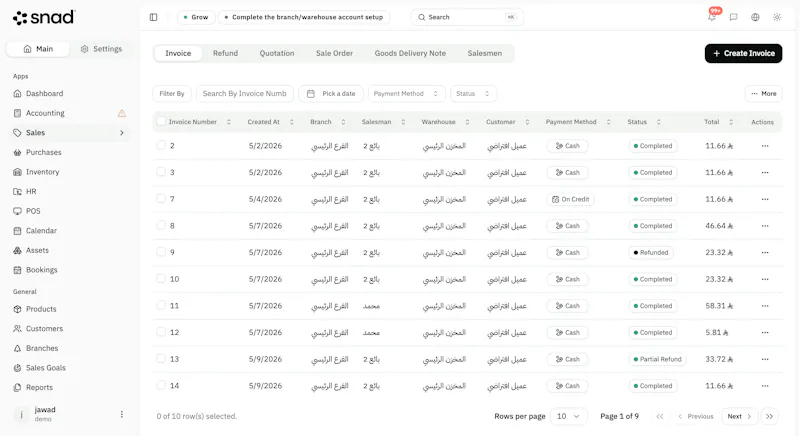Select checkbox for invoice 10
This screenshot has width=800, height=436.
pyautogui.click(x=161, y=278)
